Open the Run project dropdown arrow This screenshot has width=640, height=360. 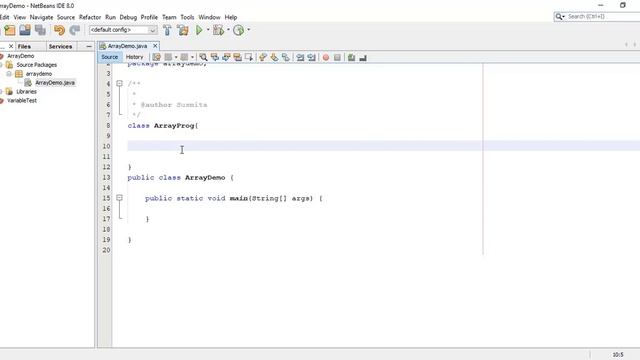pos(208,30)
